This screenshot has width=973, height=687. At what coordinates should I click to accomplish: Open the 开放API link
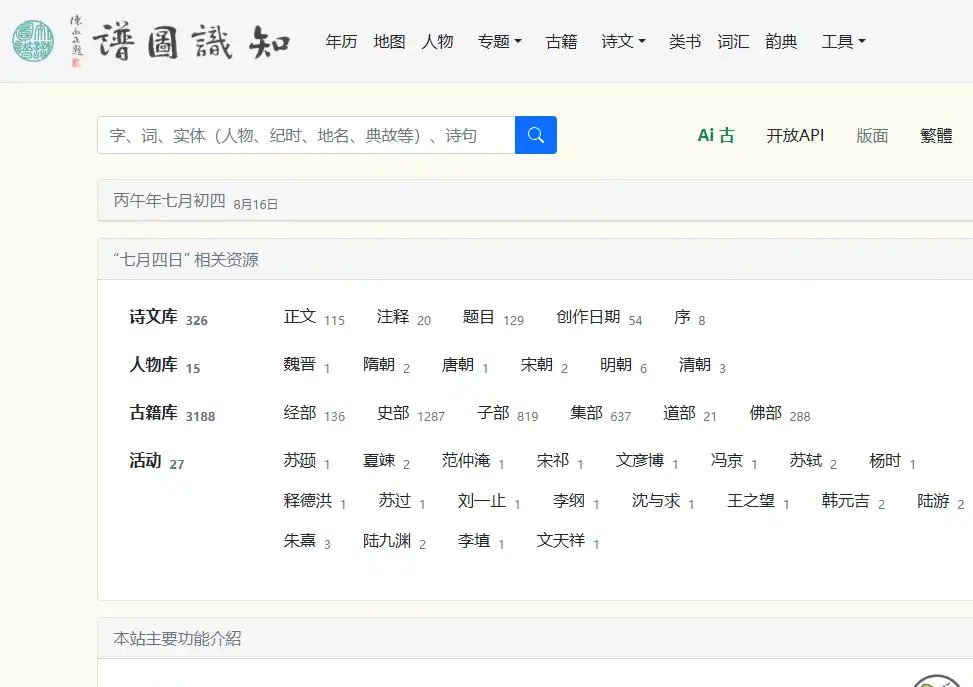click(x=795, y=135)
